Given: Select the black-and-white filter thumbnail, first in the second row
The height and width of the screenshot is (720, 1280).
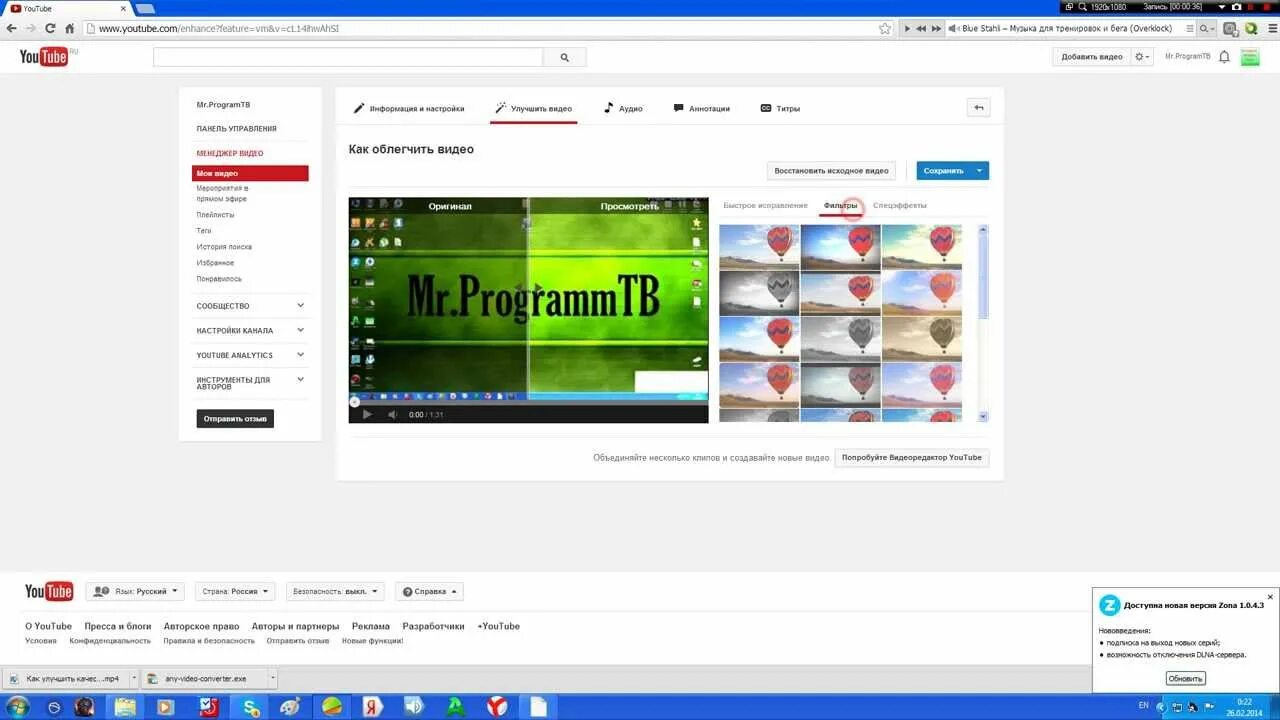Looking at the screenshot, I should pyautogui.click(x=759, y=293).
